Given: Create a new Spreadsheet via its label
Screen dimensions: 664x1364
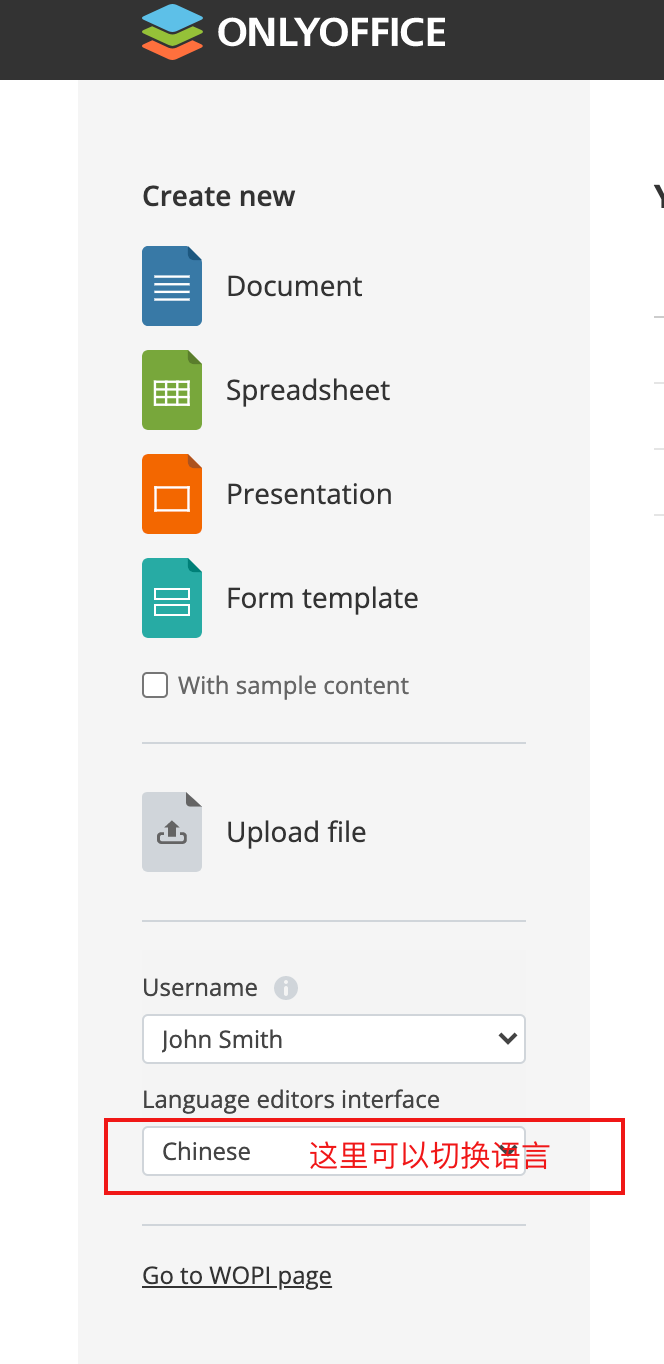Looking at the screenshot, I should click(x=308, y=390).
